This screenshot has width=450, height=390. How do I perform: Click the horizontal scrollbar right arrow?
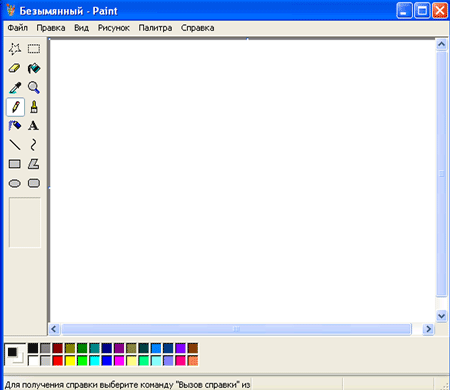pos(428,329)
